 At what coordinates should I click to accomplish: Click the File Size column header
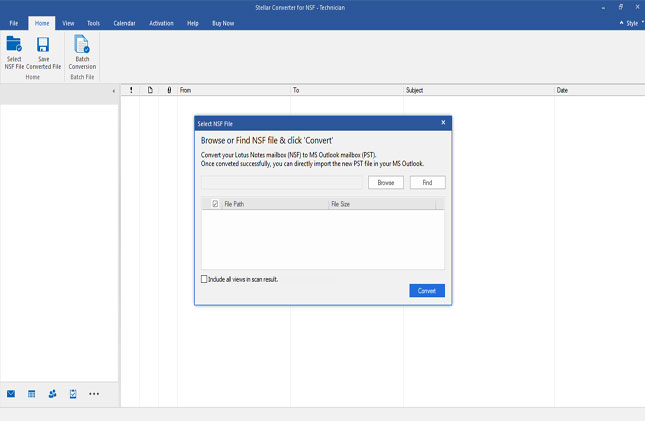click(x=382, y=204)
